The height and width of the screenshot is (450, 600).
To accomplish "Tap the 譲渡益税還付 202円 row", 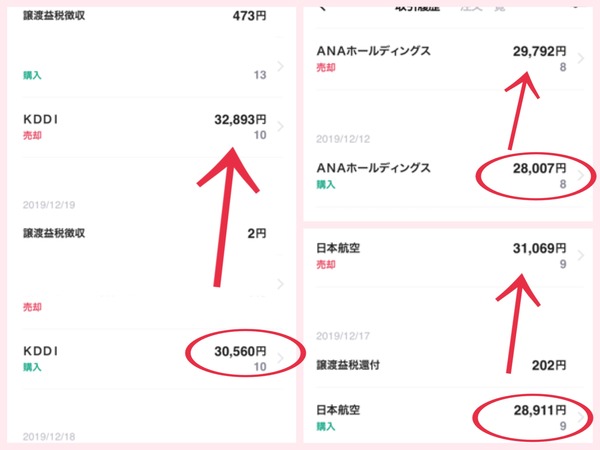I will tap(441, 365).
